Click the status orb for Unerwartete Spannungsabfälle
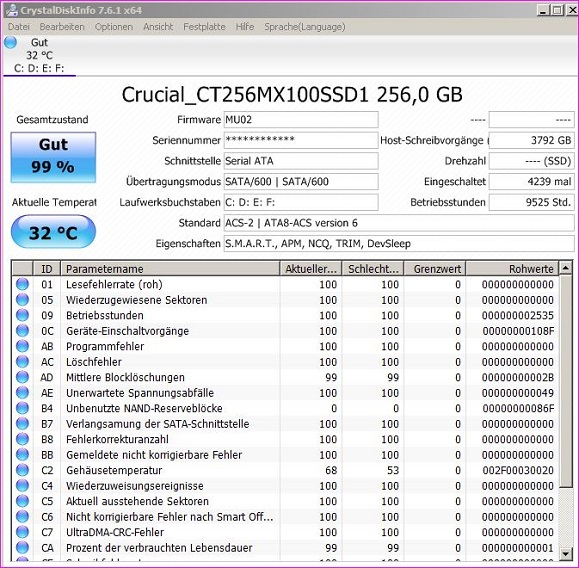The width and height of the screenshot is (579, 568). pos(22,393)
